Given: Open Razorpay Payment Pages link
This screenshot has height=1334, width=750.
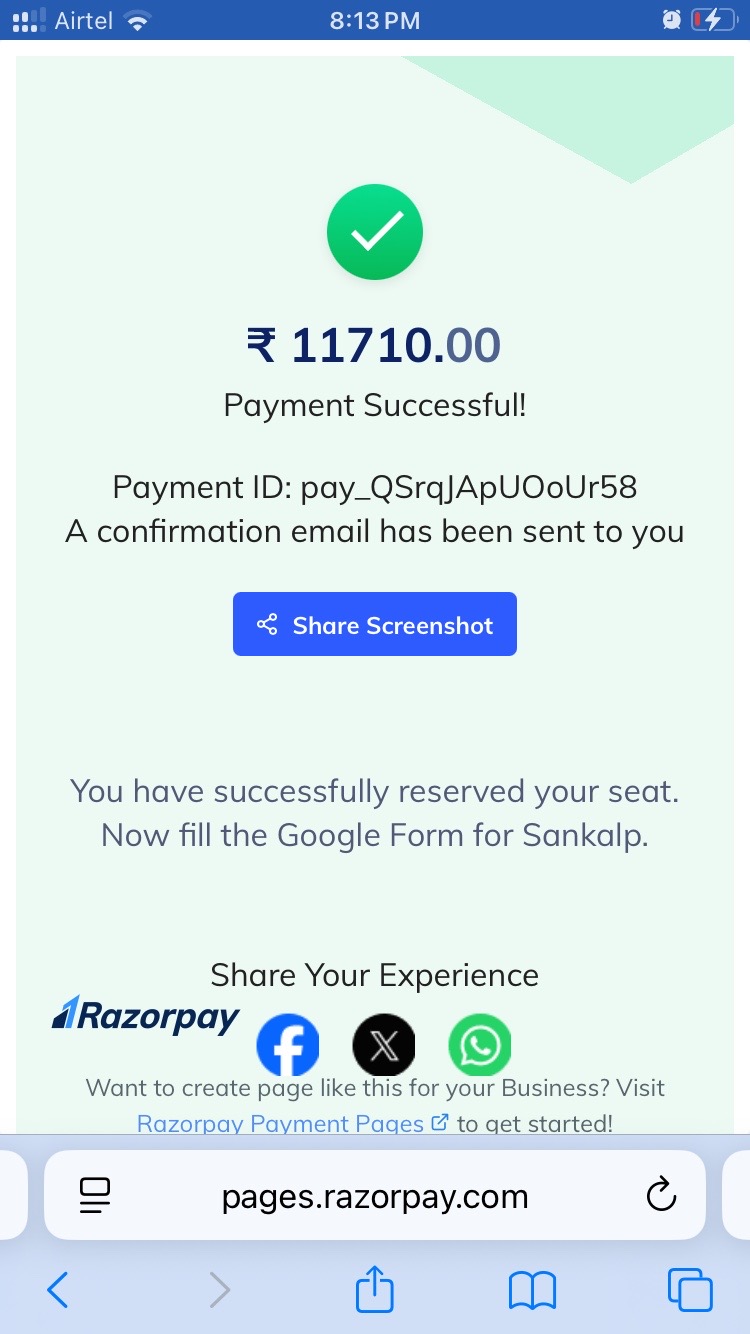Looking at the screenshot, I should (x=292, y=1122).
